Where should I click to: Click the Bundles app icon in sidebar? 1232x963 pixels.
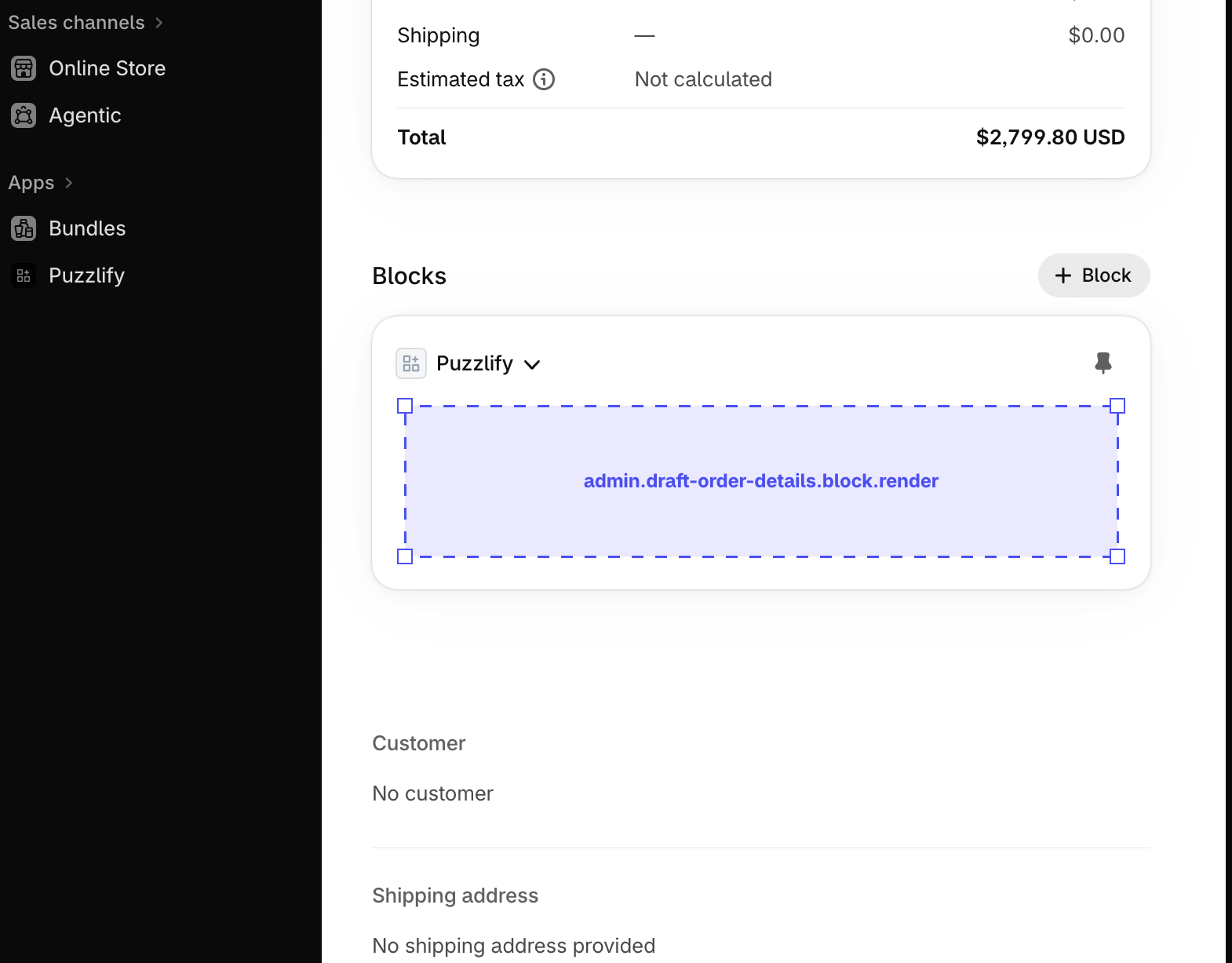tap(24, 228)
